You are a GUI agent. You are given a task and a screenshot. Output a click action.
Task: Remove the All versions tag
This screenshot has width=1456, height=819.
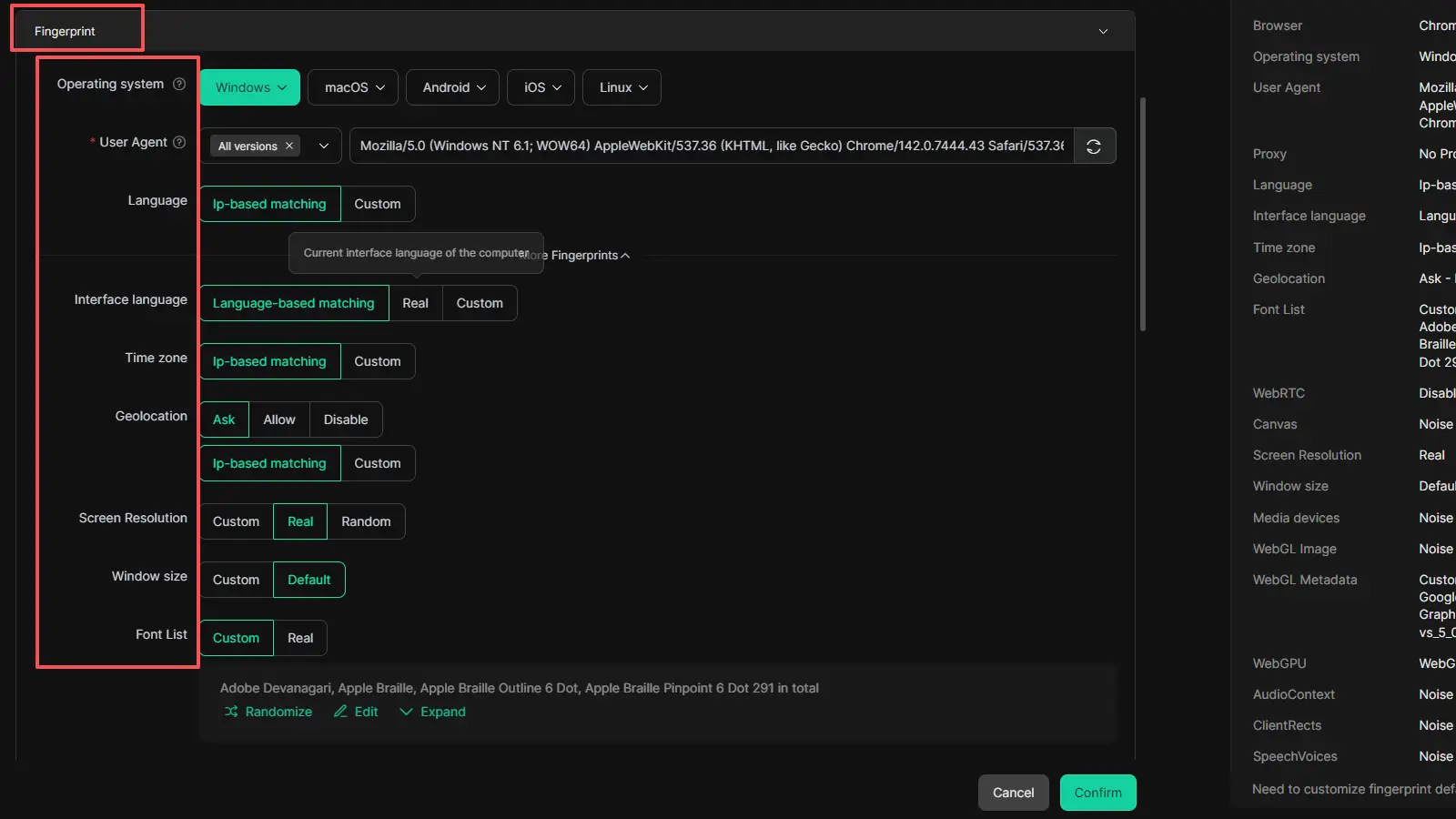pos(289,147)
